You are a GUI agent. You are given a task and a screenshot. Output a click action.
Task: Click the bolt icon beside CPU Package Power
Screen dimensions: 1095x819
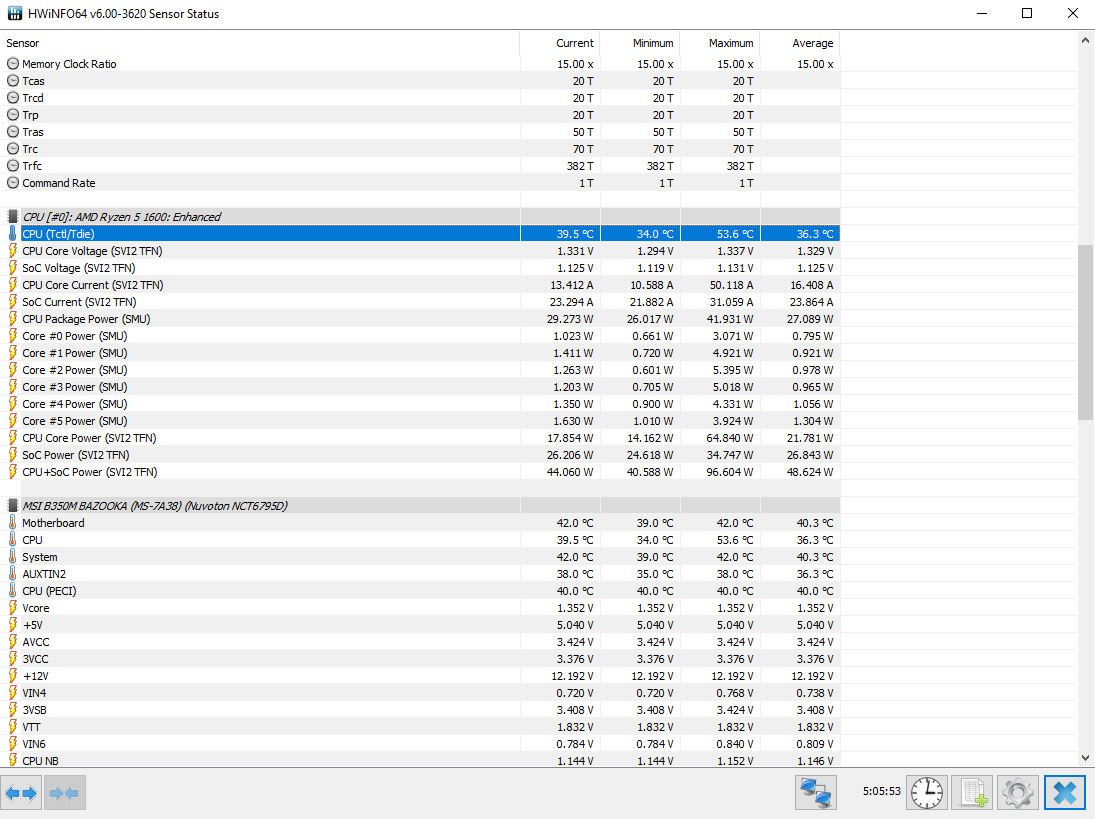pyautogui.click(x=13, y=319)
